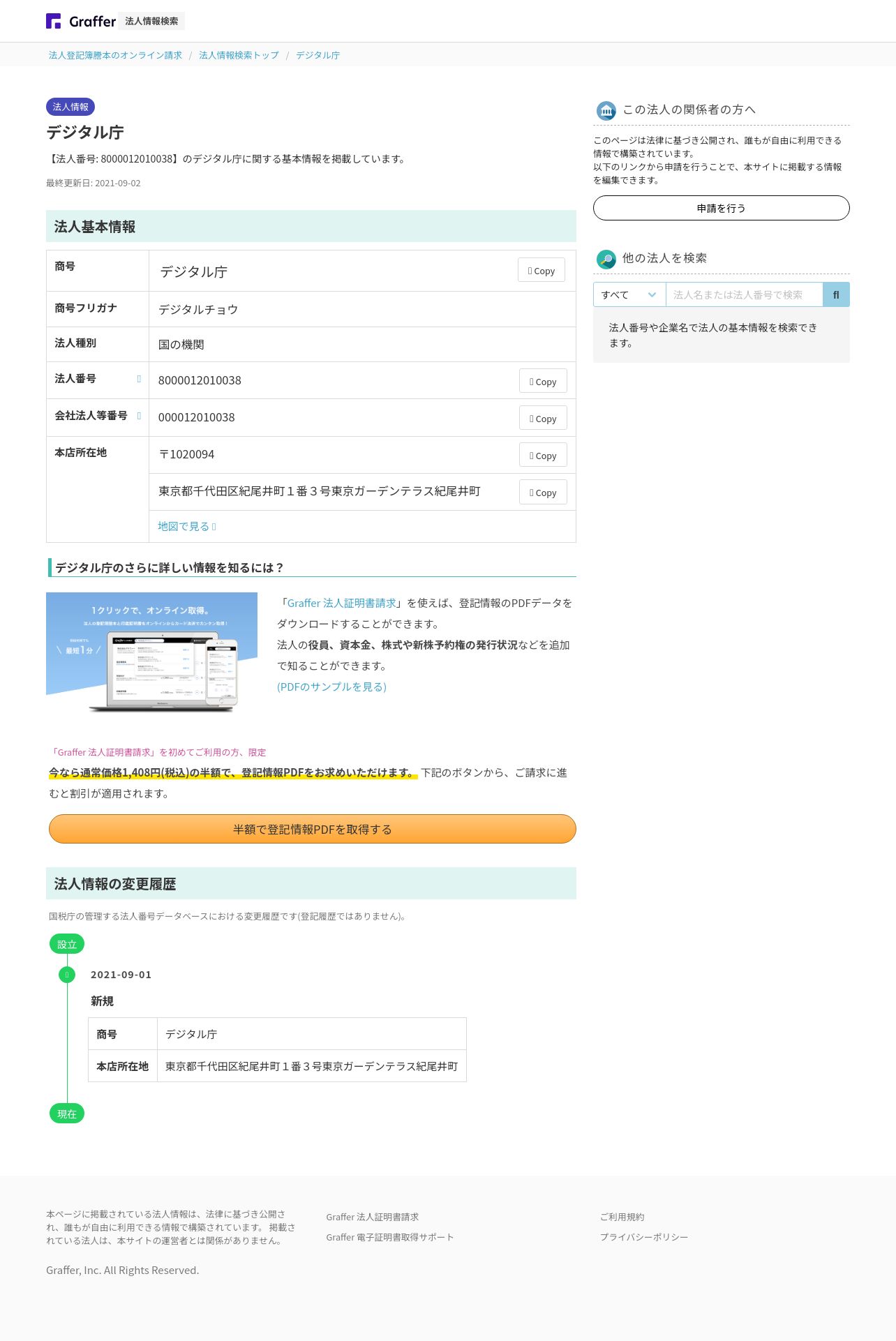
Task: Click the 最終更新日: 2021-09-02 text
Action: [x=94, y=183]
